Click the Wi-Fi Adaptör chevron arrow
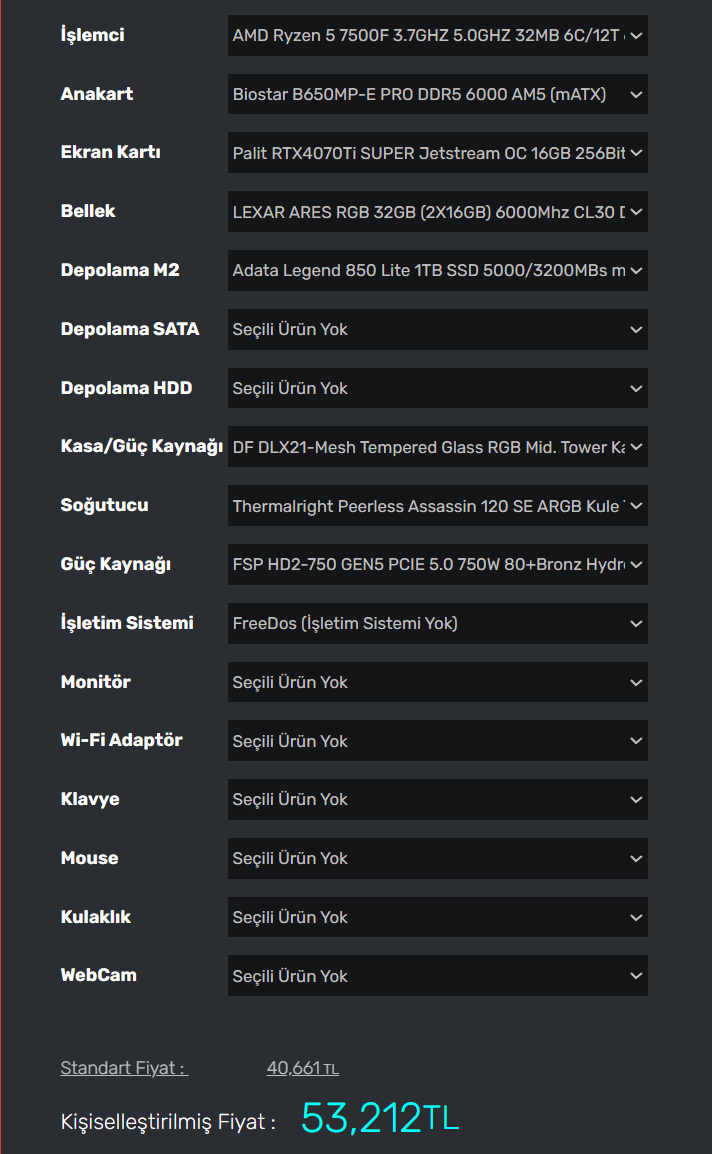 coord(637,741)
